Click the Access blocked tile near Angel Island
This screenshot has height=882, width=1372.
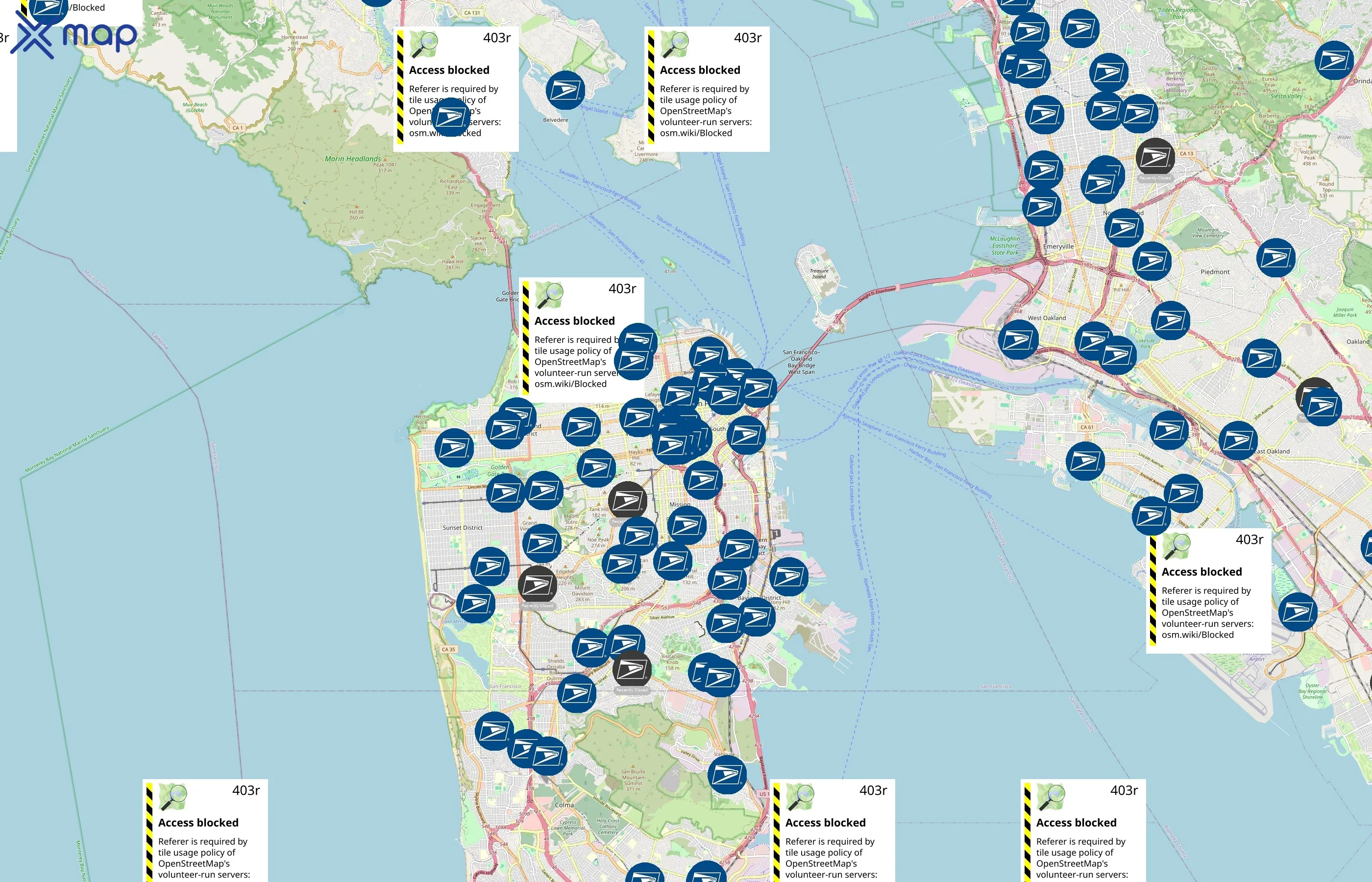707,89
